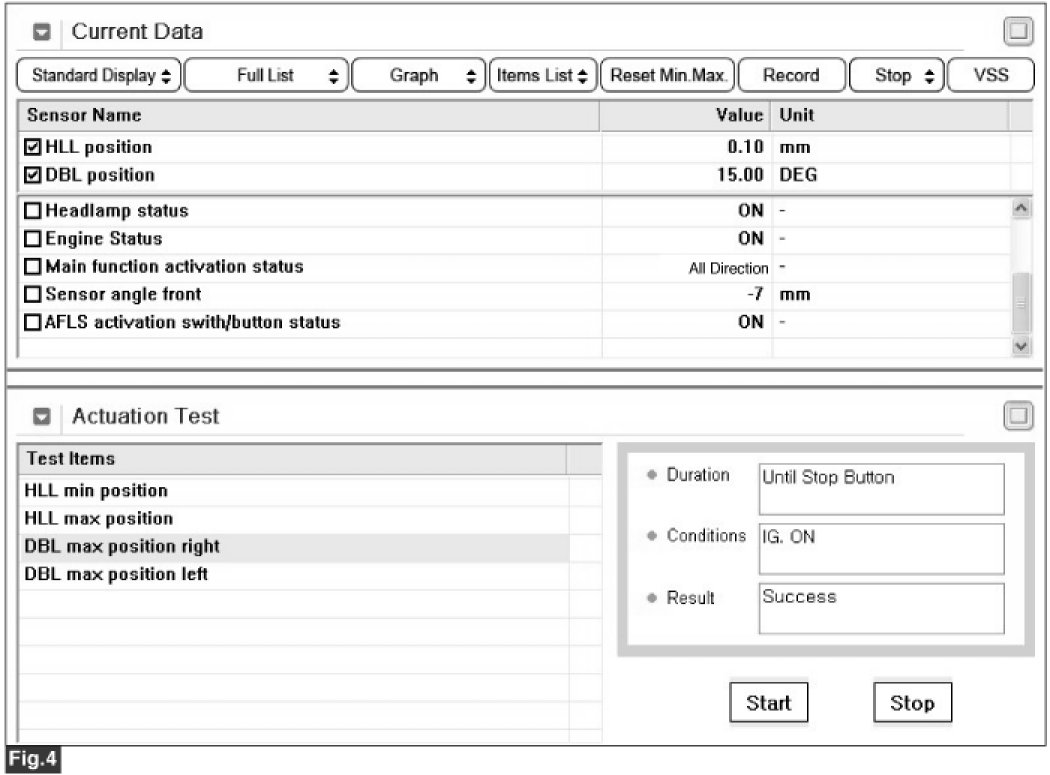The height and width of the screenshot is (775, 1050).
Task: Enable the Headlamp status checkbox
Action: tap(33, 212)
